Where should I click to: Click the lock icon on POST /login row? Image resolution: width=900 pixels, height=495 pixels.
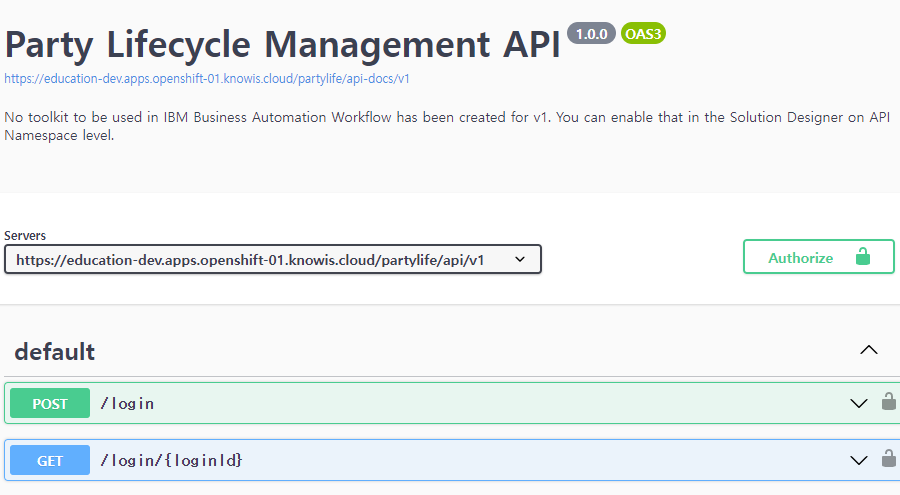(889, 401)
